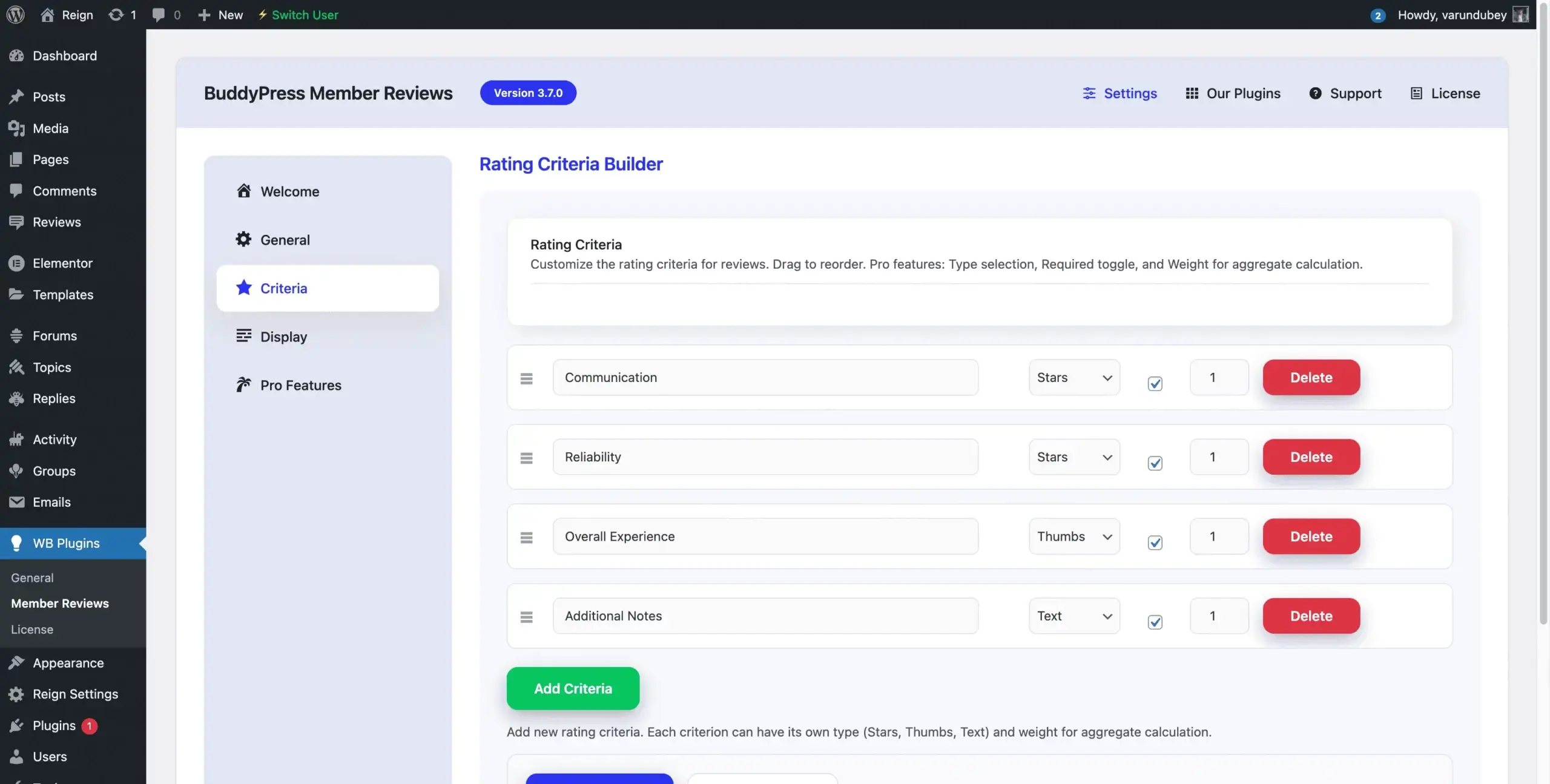Open the comments bubble icon in admin bar
The height and width of the screenshot is (784, 1550).
(158, 15)
